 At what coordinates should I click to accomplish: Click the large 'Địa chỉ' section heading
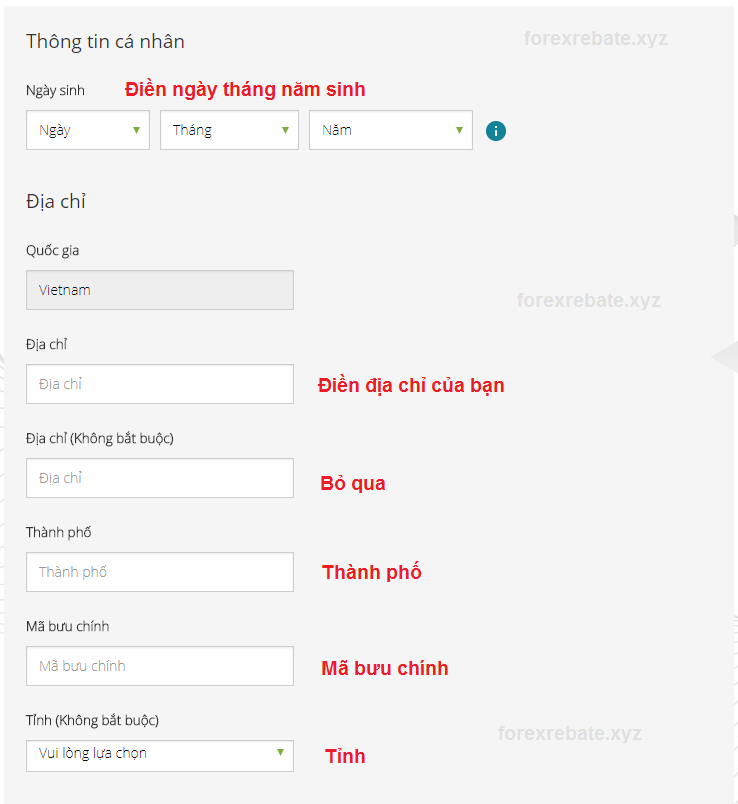click(x=56, y=201)
